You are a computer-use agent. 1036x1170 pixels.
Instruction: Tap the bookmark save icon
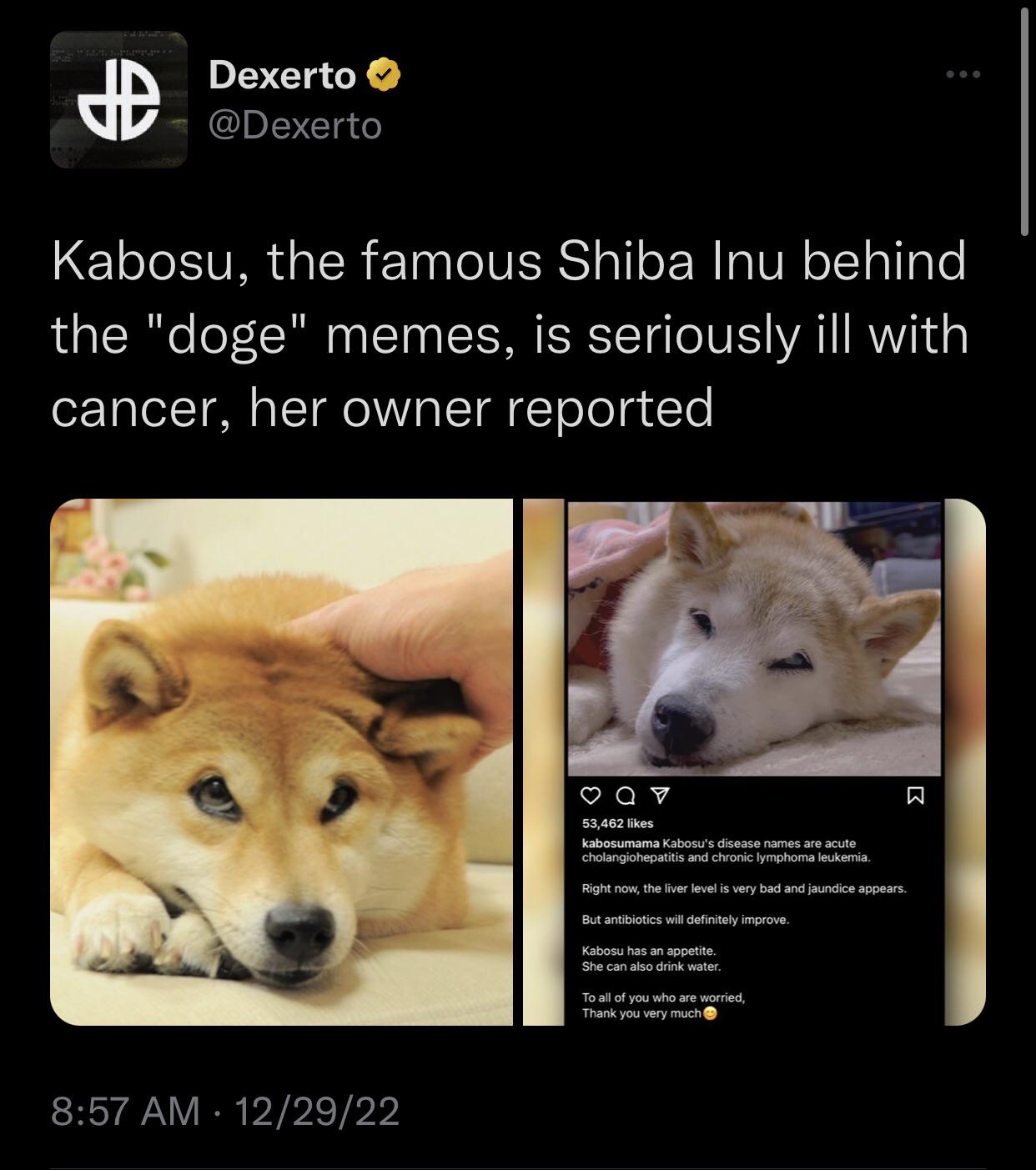coord(915,797)
